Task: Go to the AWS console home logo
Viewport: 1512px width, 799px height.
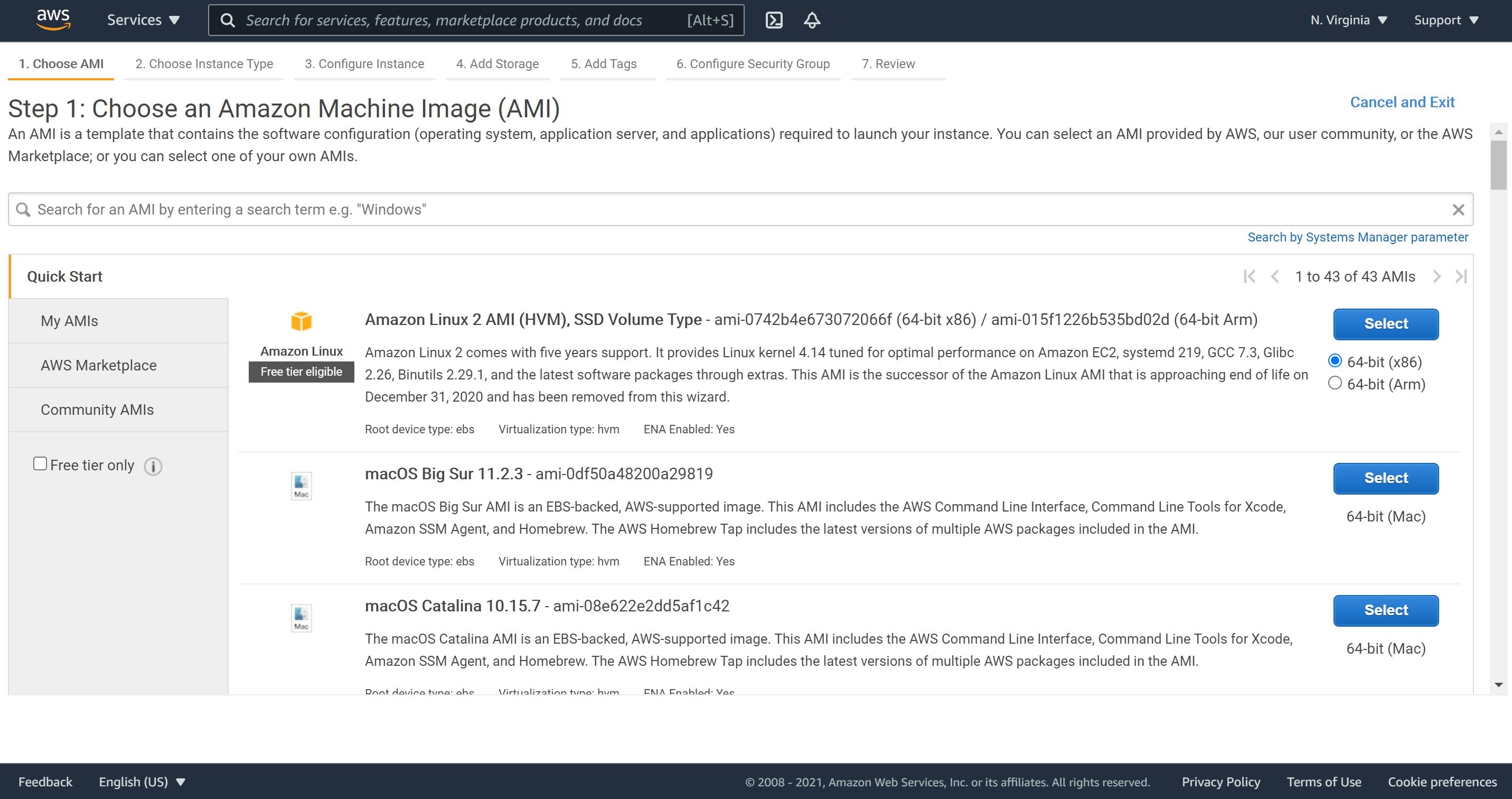Action: coord(53,20)
